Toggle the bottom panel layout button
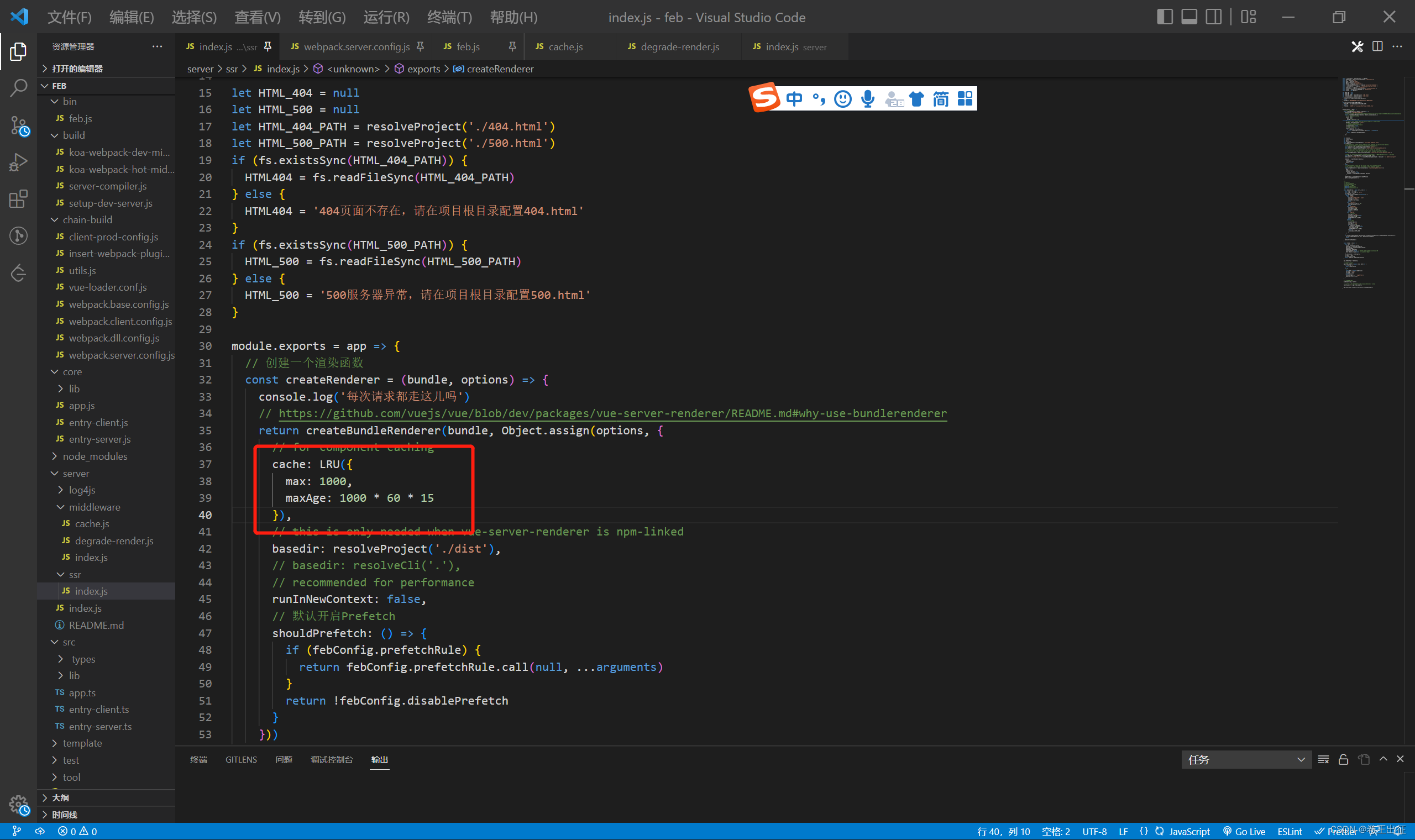The height and width of the screenshot is (840, 1415). (1188, 17)
